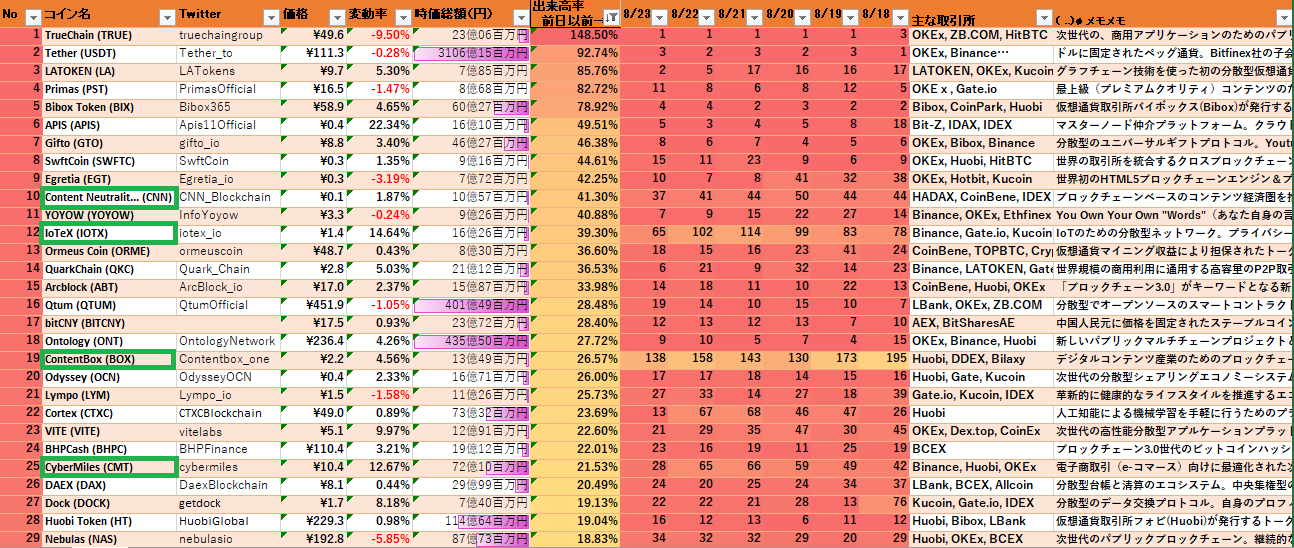Open the 価格 column filter dropdown

[x=336, y=17]
